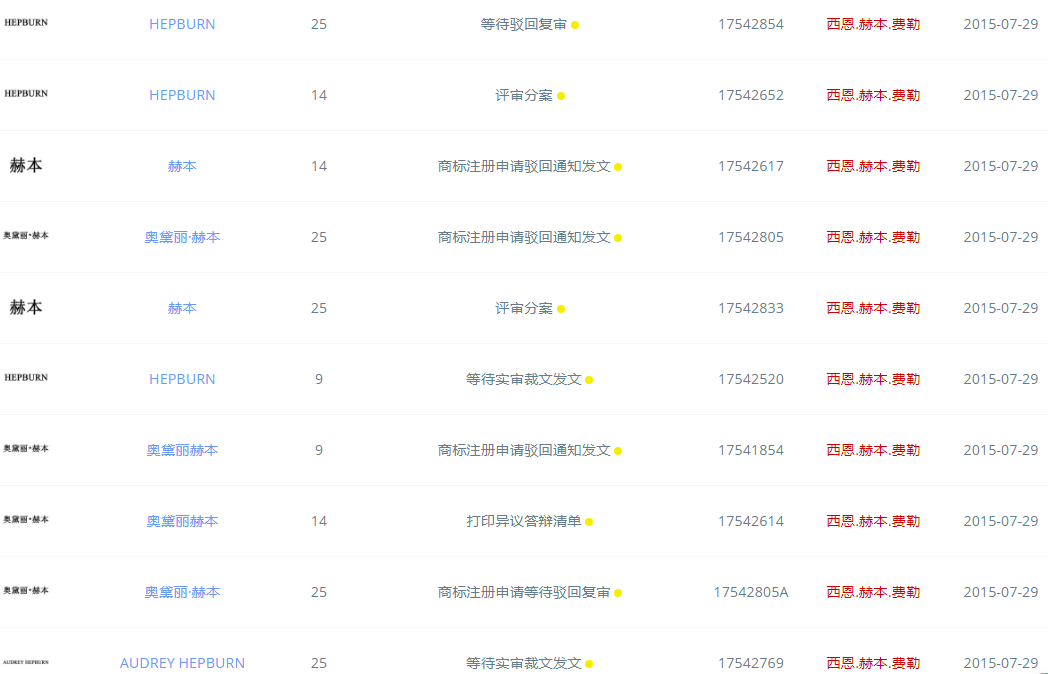View the HEPBURN logo thumbnail for 17542652
The width and height of the screenshot is (1048, 674).
point(26,93)
